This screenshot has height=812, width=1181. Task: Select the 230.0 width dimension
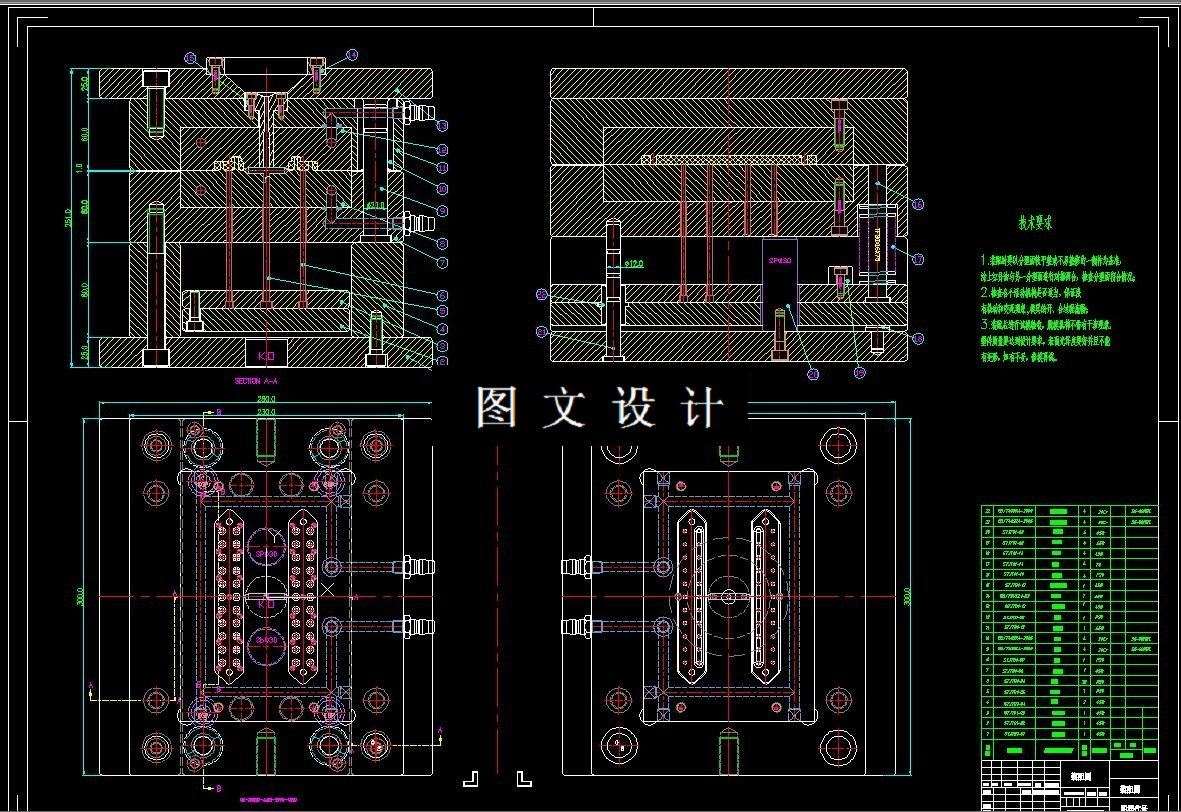267,412
